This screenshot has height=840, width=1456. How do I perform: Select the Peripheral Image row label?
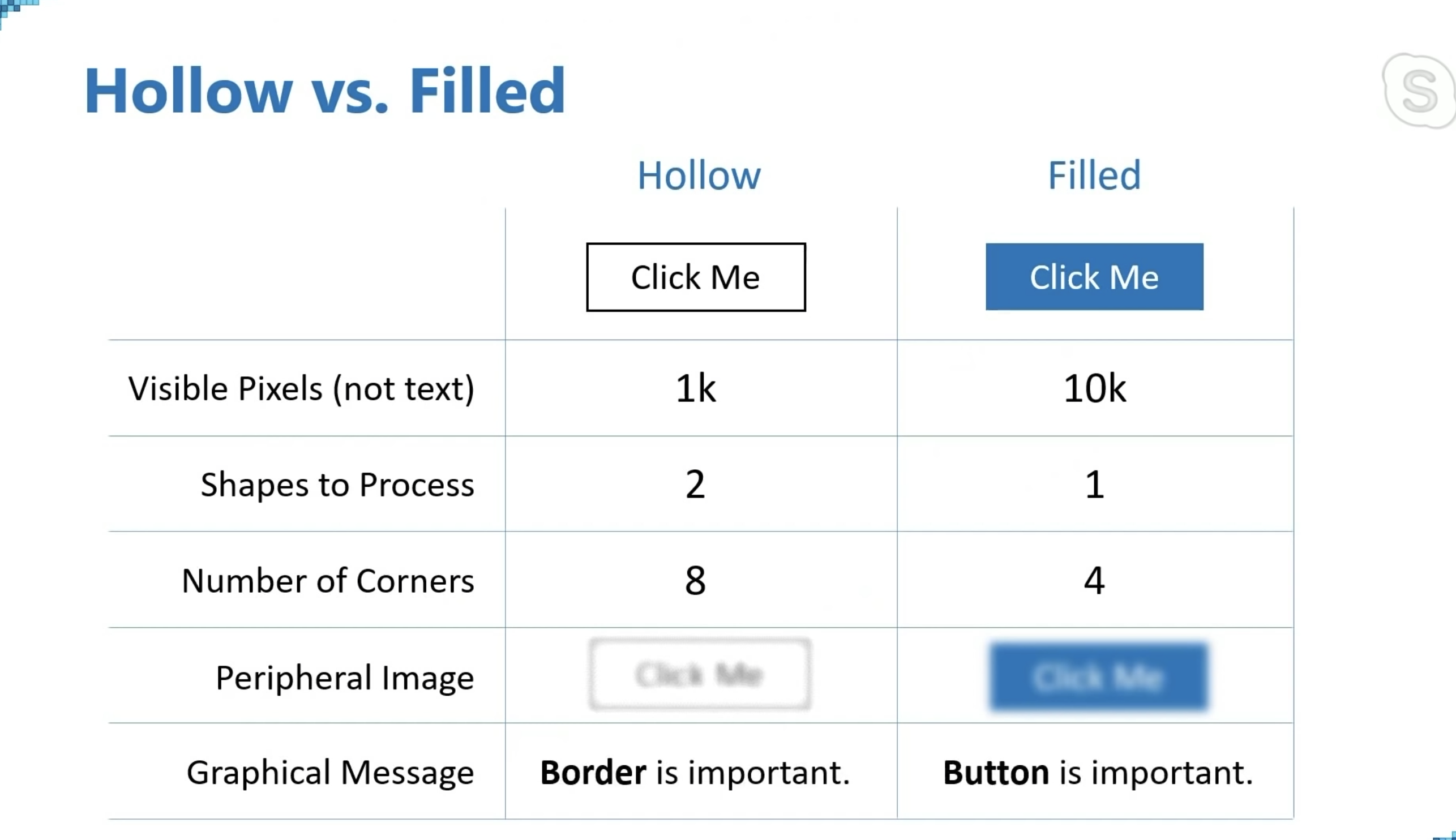pos(345,678)
